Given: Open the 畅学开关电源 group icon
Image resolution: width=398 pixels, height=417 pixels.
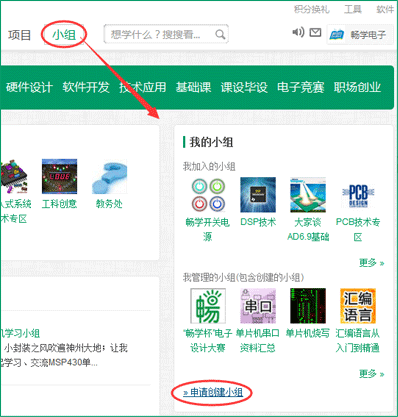Looking at the screenshot, I should click(x=208, y=195).
